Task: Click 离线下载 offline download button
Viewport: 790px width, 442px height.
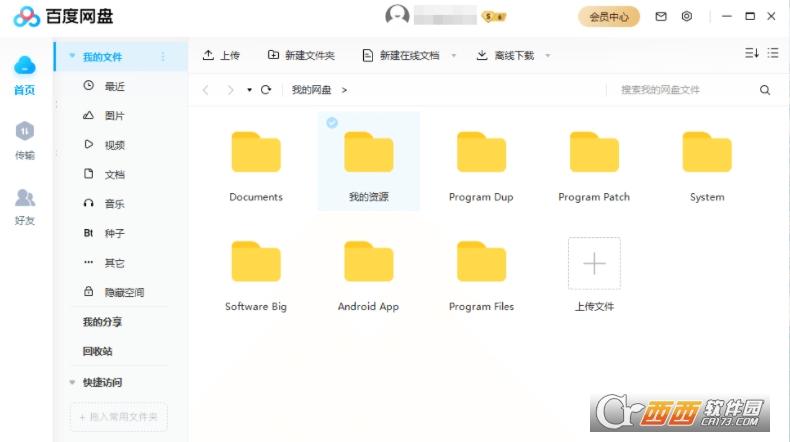Action: tap(505, 55)
